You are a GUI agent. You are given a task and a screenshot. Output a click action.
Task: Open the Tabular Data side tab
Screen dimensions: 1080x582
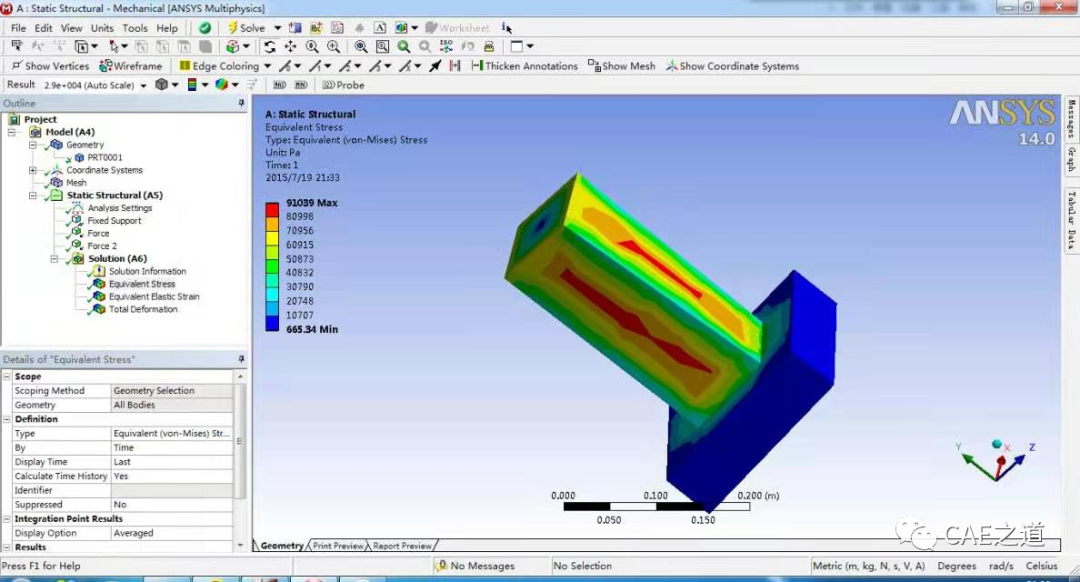coord(1072,220)
